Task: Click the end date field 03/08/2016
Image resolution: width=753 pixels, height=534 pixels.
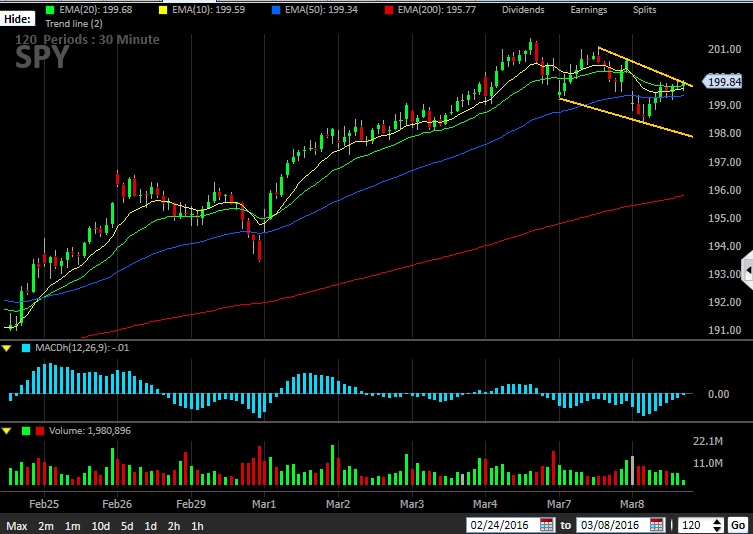Action: pos(612,525)
